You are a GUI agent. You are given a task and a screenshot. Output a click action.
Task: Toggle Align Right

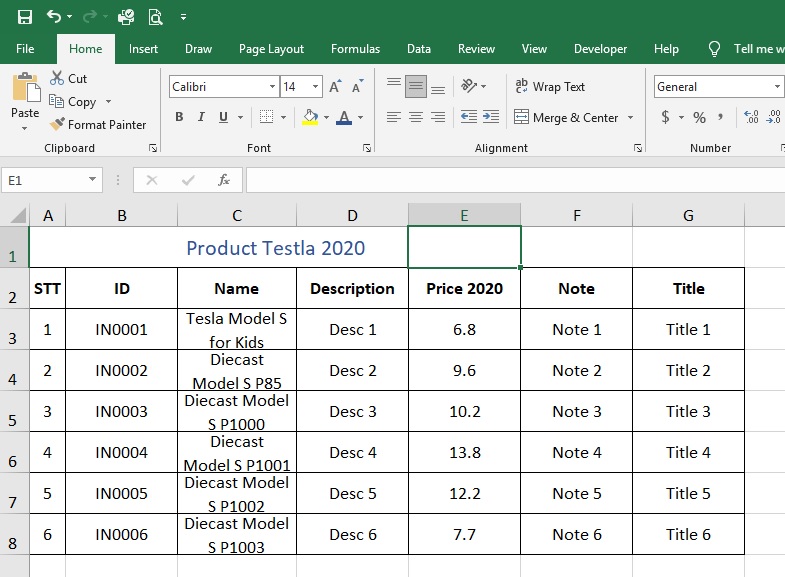[438, 117]
